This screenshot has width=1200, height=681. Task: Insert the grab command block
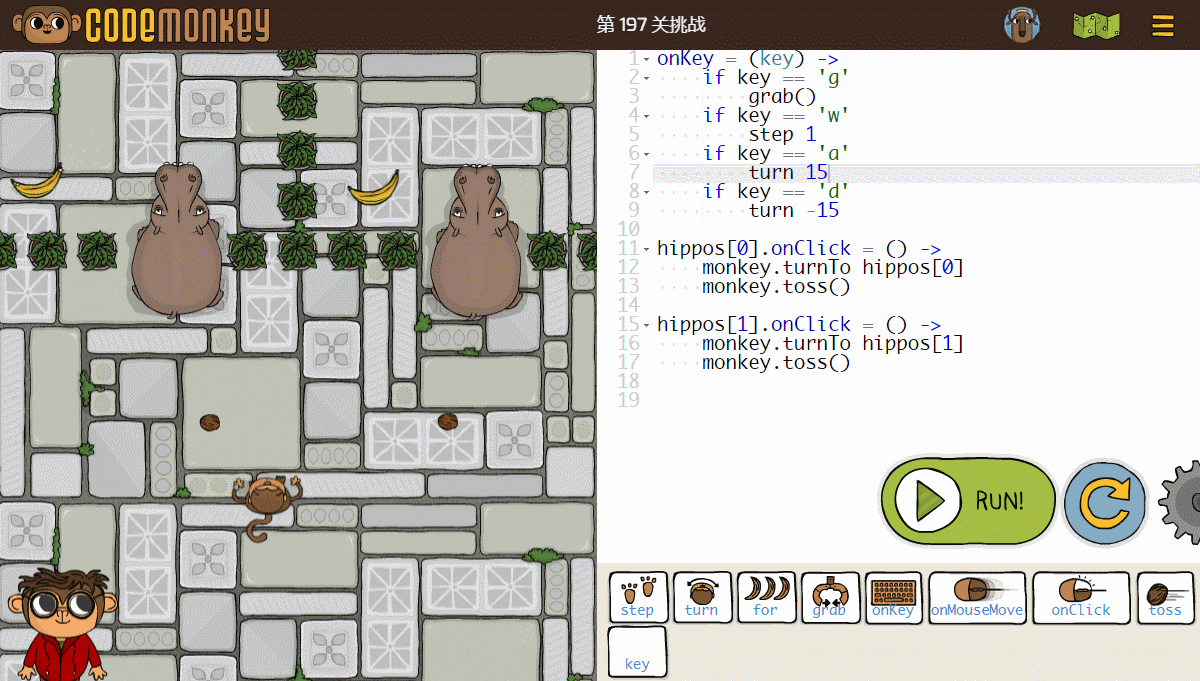(829, 597)
